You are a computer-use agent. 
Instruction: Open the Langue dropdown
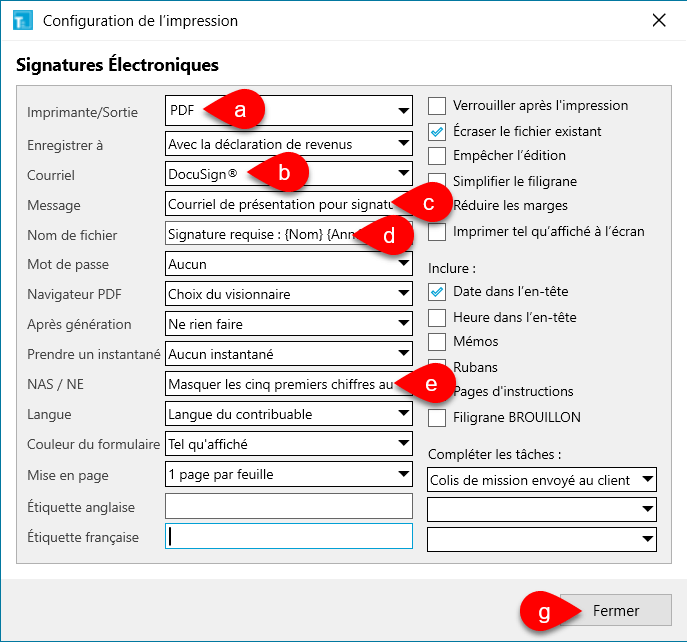[x=289, y=414]
